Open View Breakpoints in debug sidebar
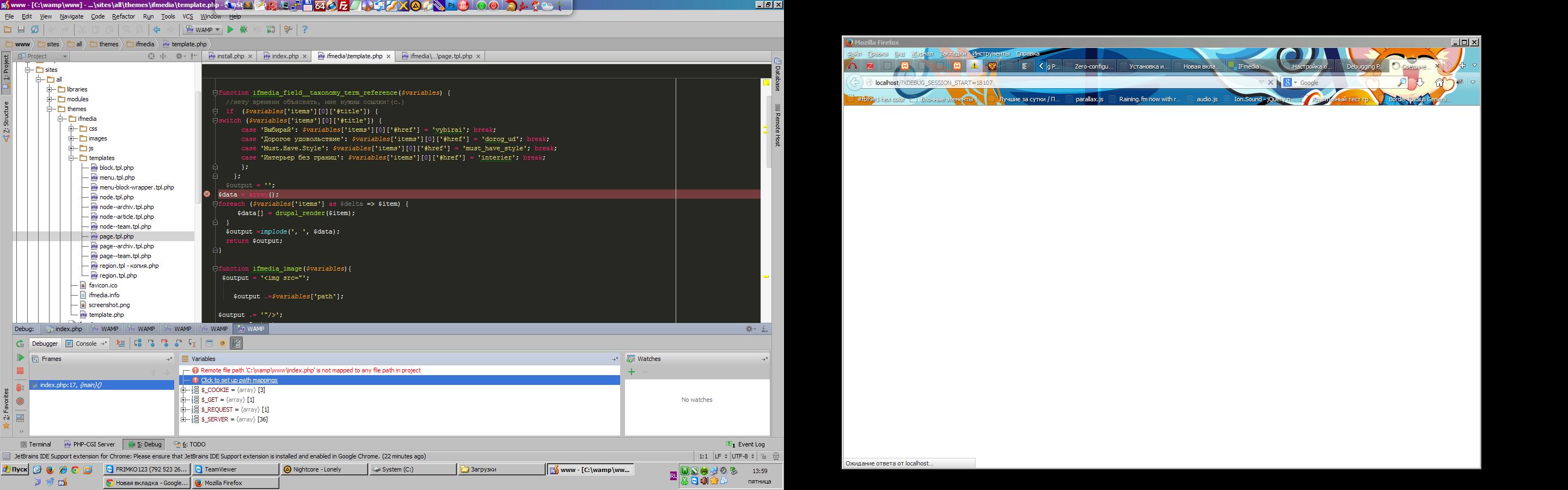 click(x=20, y=387)
